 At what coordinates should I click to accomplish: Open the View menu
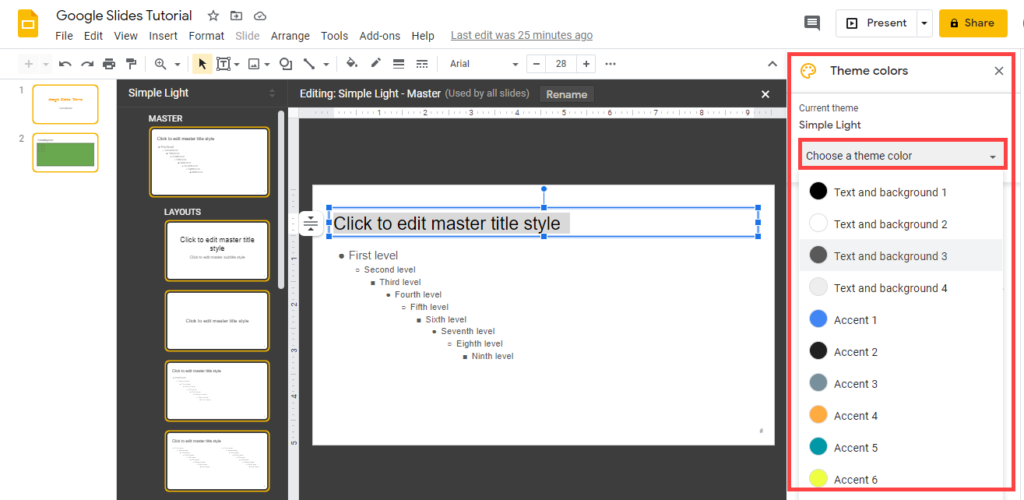click(x=126, y=36)
